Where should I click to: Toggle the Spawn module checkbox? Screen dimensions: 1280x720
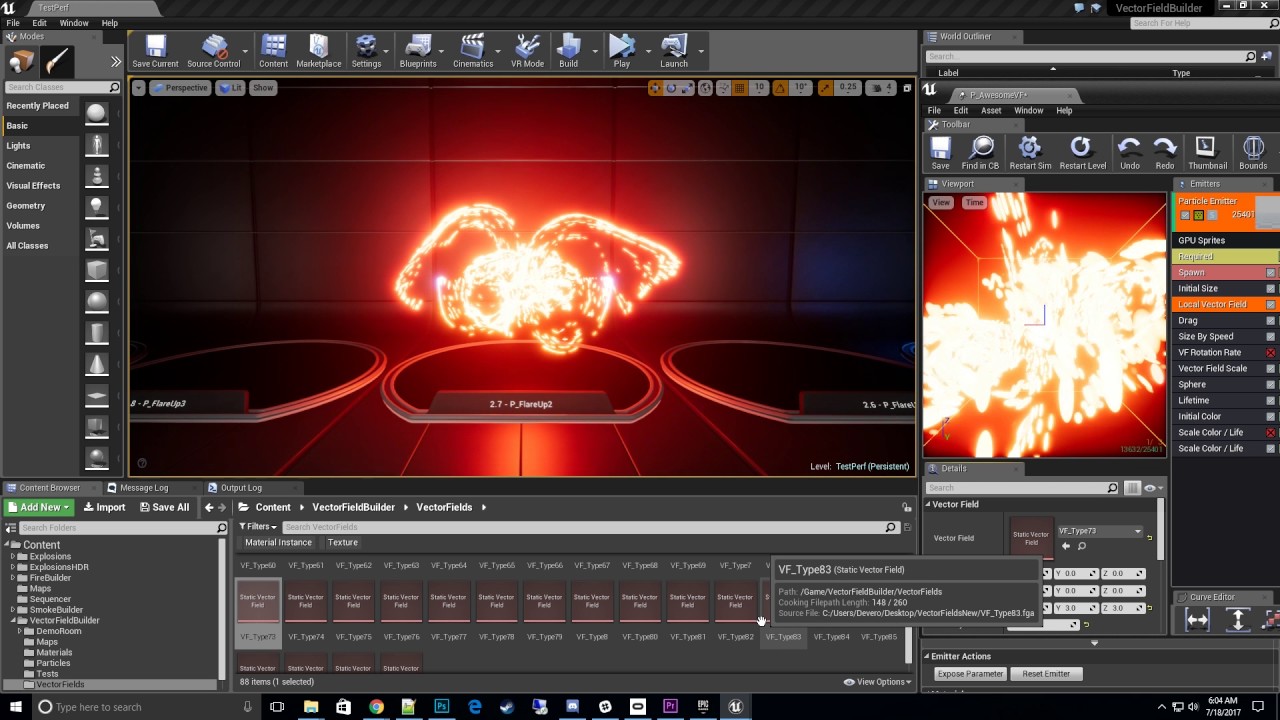1271,273
